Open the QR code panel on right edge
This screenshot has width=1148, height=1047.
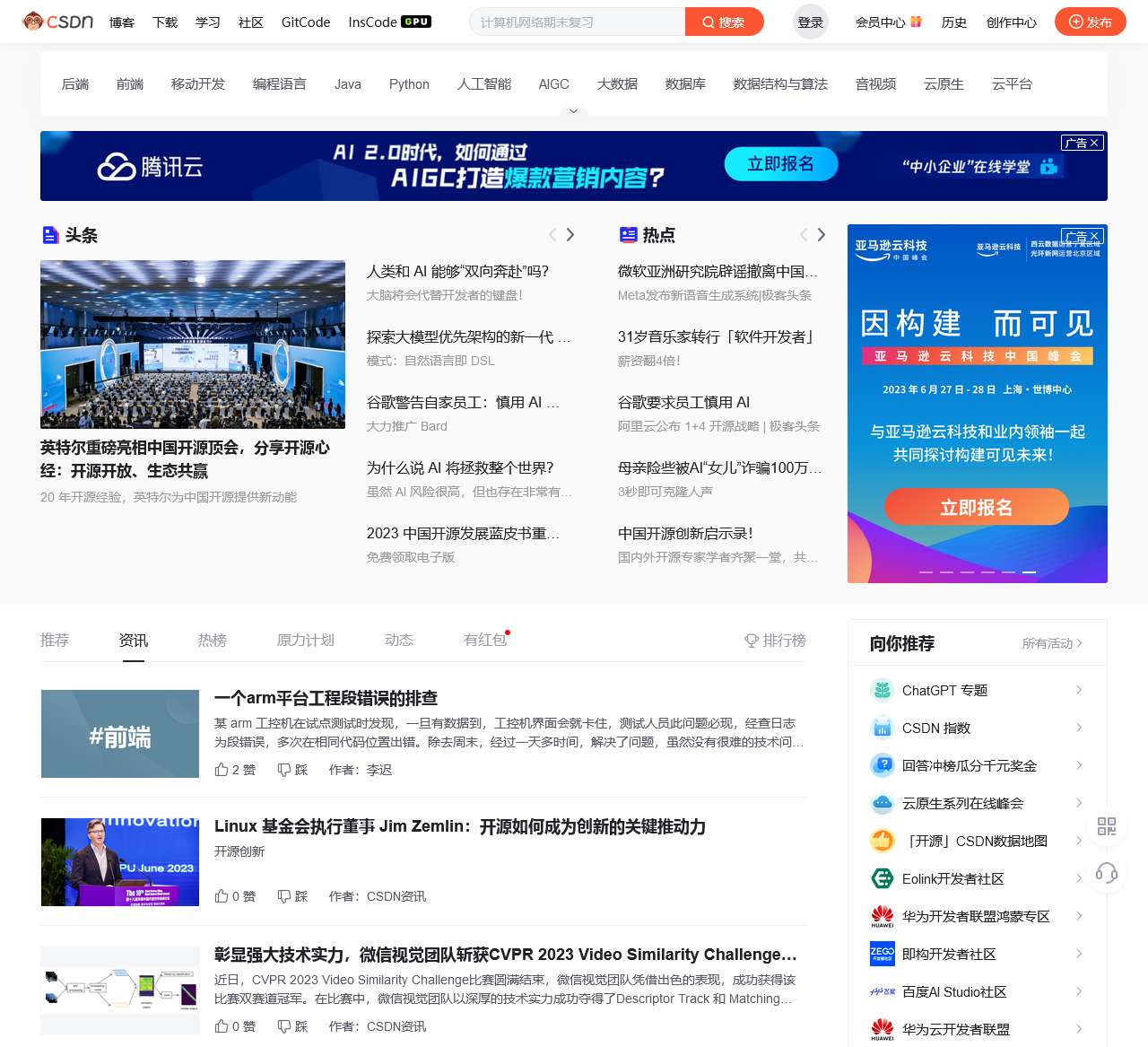point(1107,826)
